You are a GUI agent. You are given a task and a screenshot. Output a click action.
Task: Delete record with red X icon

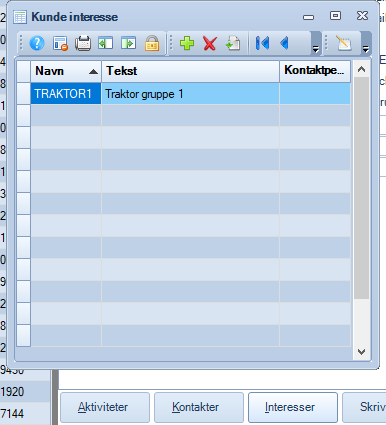click(210, 44)
